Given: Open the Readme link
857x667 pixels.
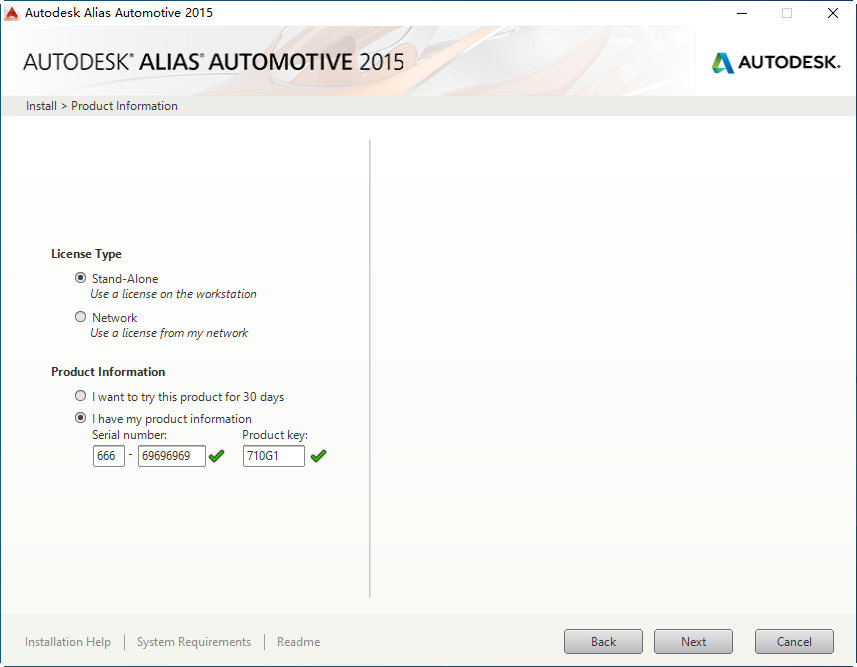Looking at the screenshot, I should click(298, 642).
